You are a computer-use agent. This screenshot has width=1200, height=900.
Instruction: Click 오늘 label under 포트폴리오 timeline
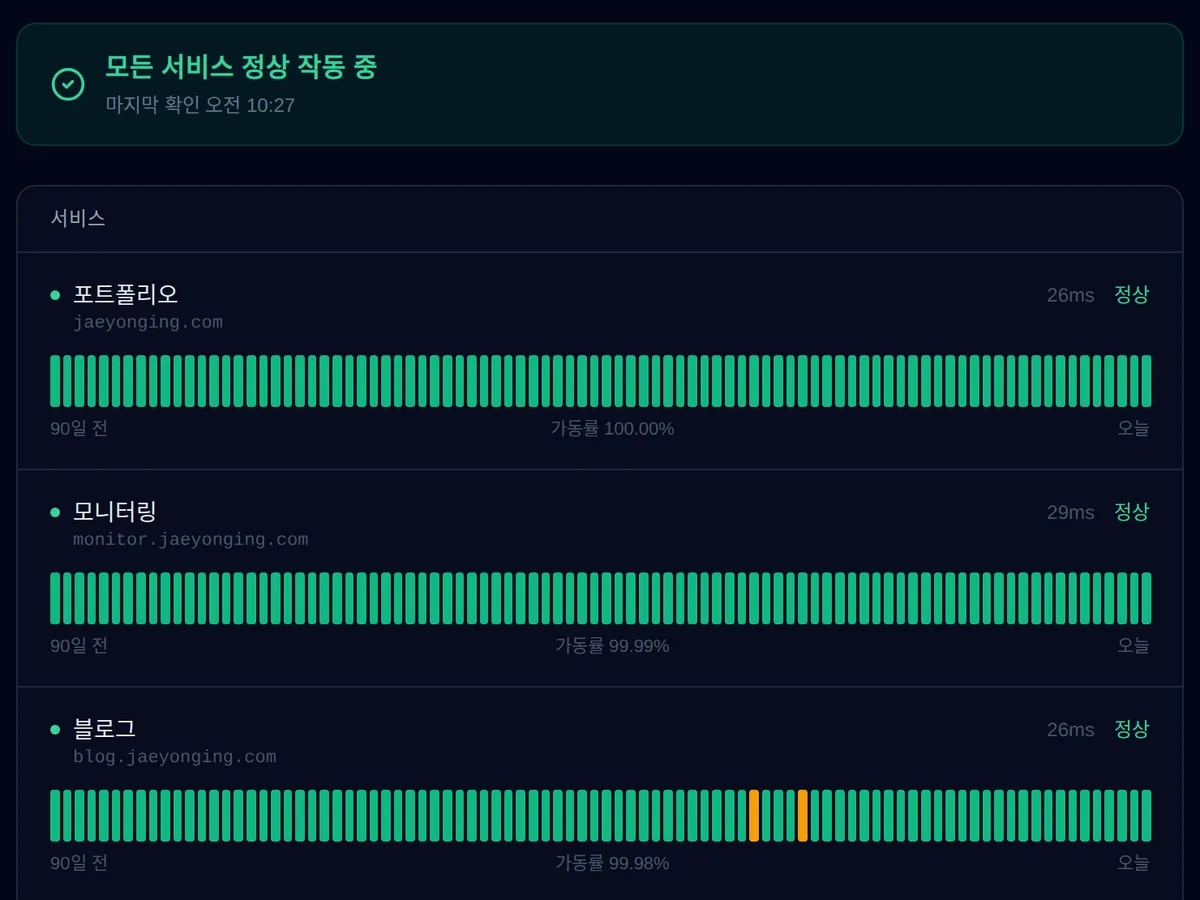(x=1133, y=428)
